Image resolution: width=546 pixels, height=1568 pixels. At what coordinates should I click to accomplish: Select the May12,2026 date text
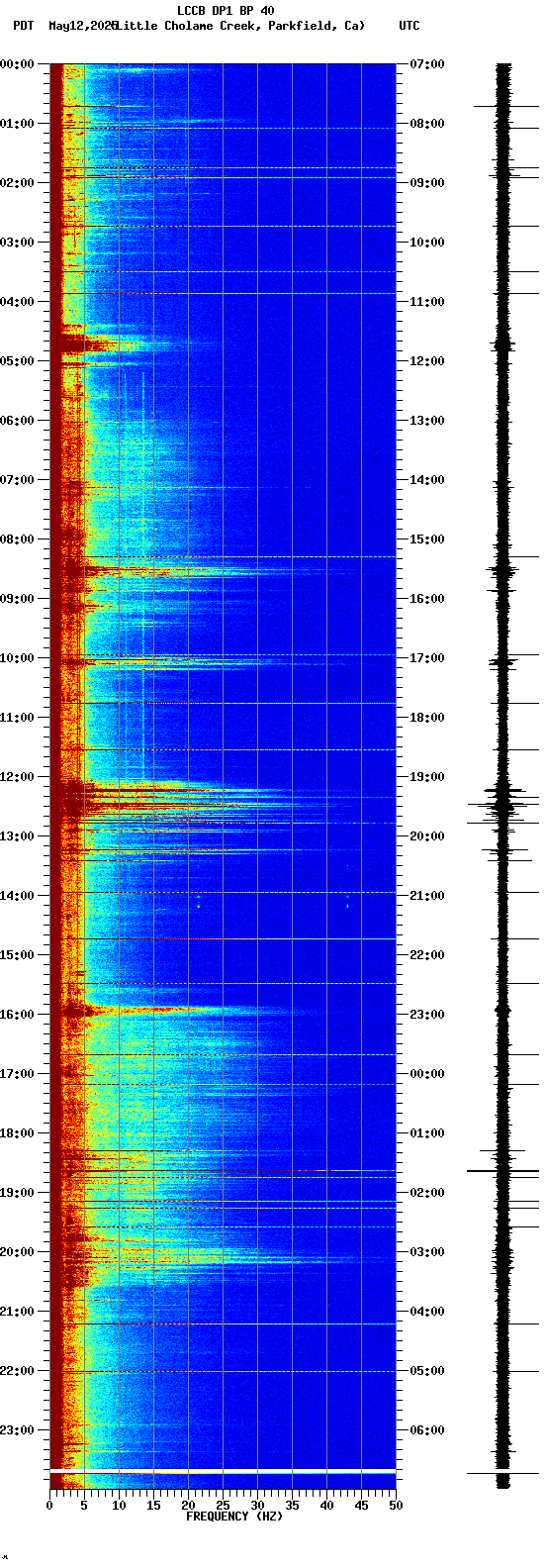[82, 26]
